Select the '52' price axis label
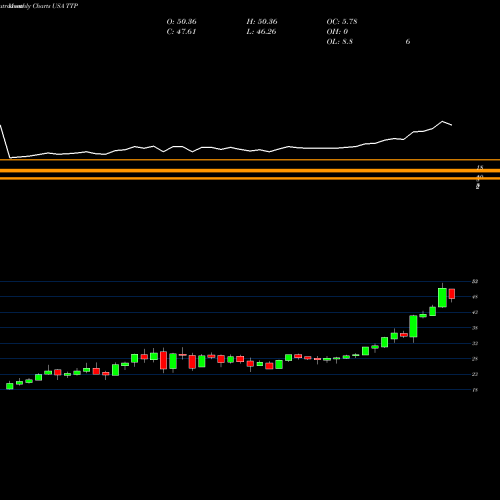Screen dimensions: 500x500 point(475,282)
